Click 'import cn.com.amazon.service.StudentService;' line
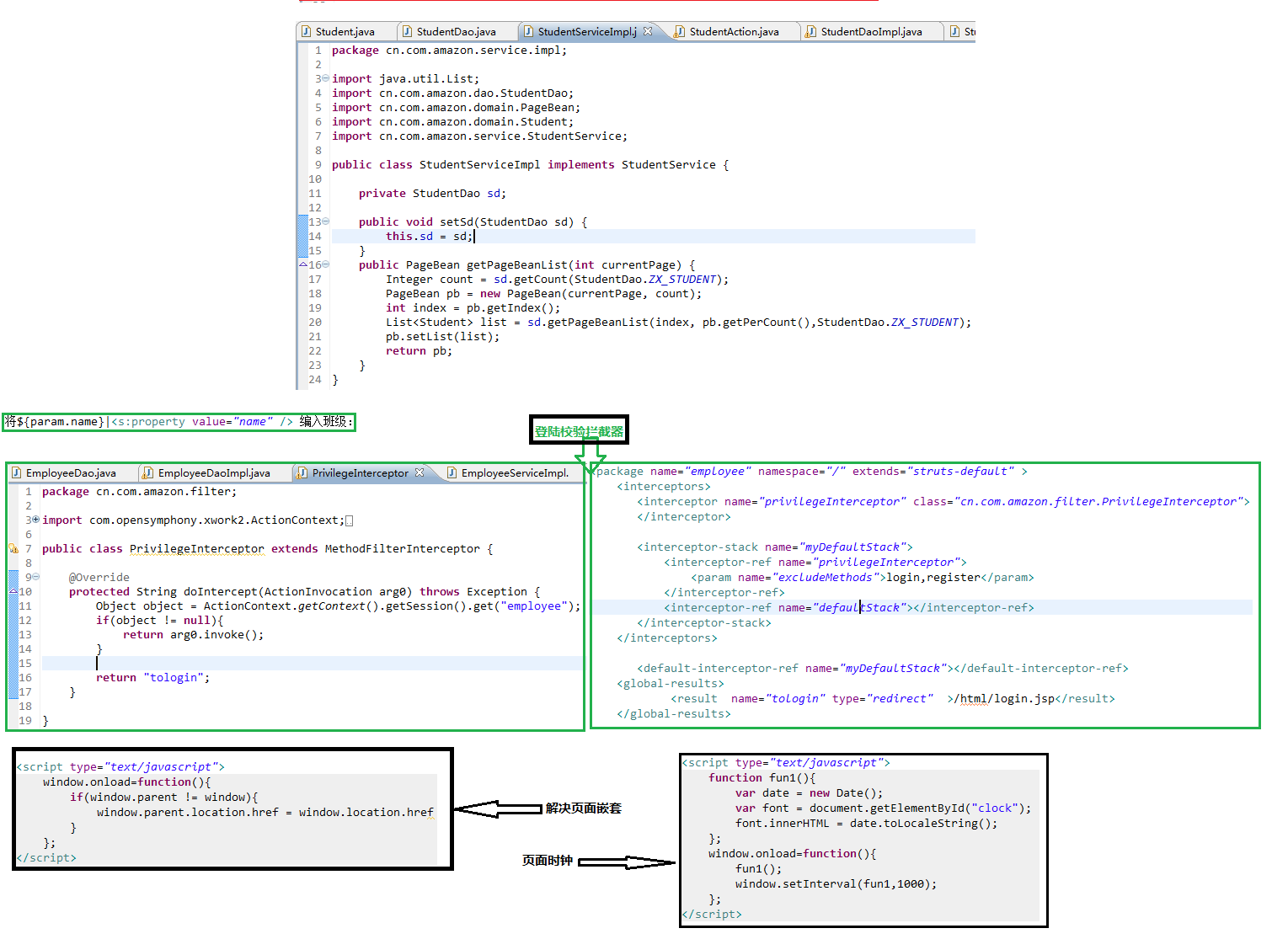 click(479, 136)
